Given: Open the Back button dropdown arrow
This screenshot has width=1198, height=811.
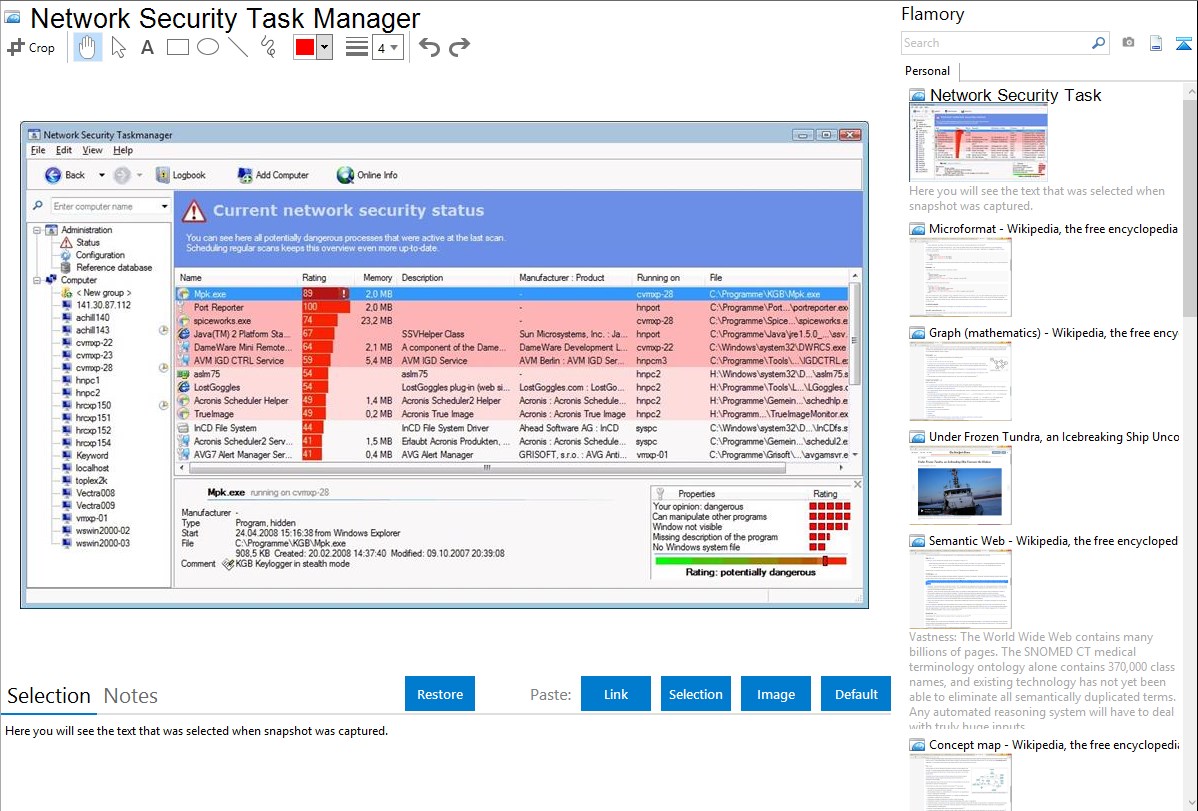Looking at the screenshot, I should (x=102, y=175).
